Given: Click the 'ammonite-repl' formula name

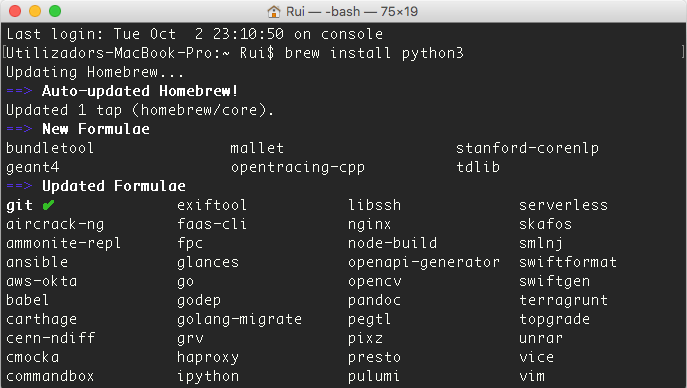Looking at the screenshot, I should pyautogui.click(x=64, y=243).
